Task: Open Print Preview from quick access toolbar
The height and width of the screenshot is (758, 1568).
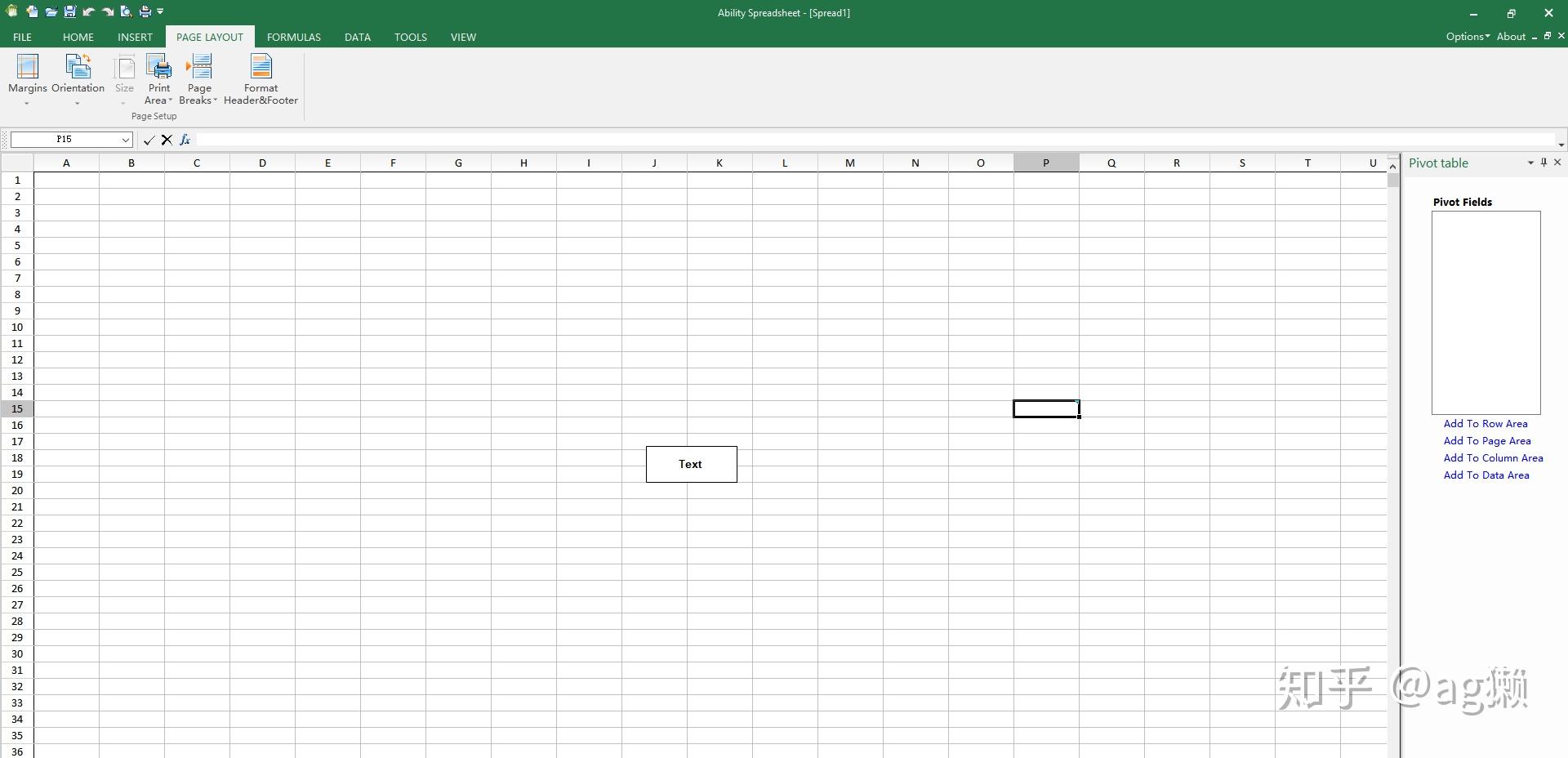Action: point(126,11)
